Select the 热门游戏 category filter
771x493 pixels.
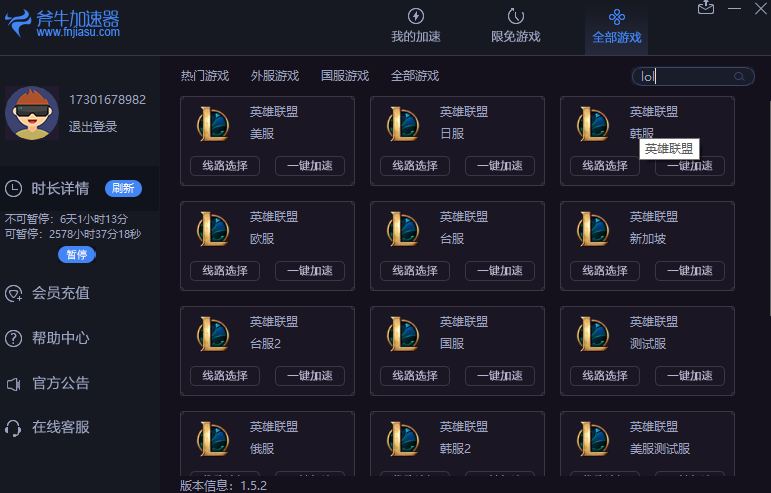205,76
